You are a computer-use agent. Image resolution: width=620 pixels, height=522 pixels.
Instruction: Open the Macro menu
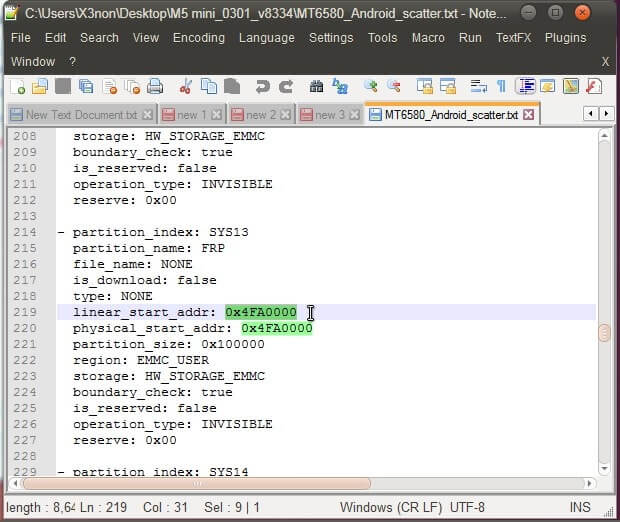tap(428, 38)
